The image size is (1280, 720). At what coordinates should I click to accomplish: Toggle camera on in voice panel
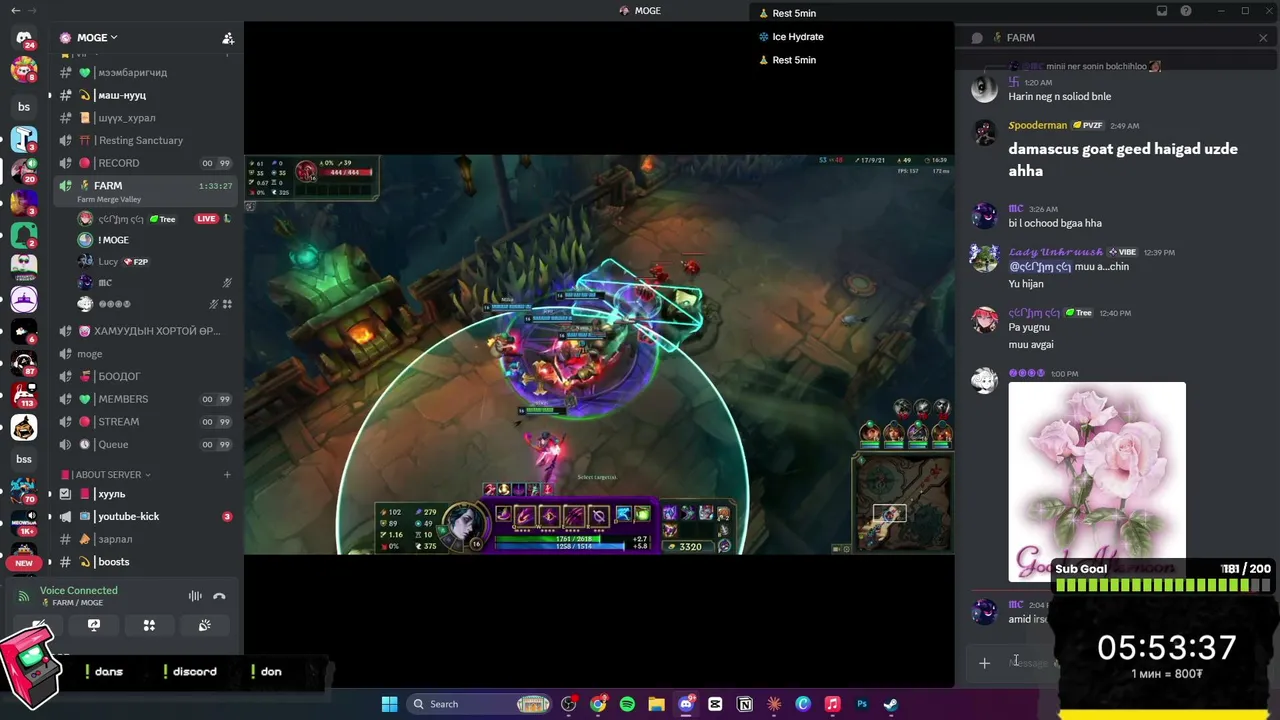click(x=38, y=625)
